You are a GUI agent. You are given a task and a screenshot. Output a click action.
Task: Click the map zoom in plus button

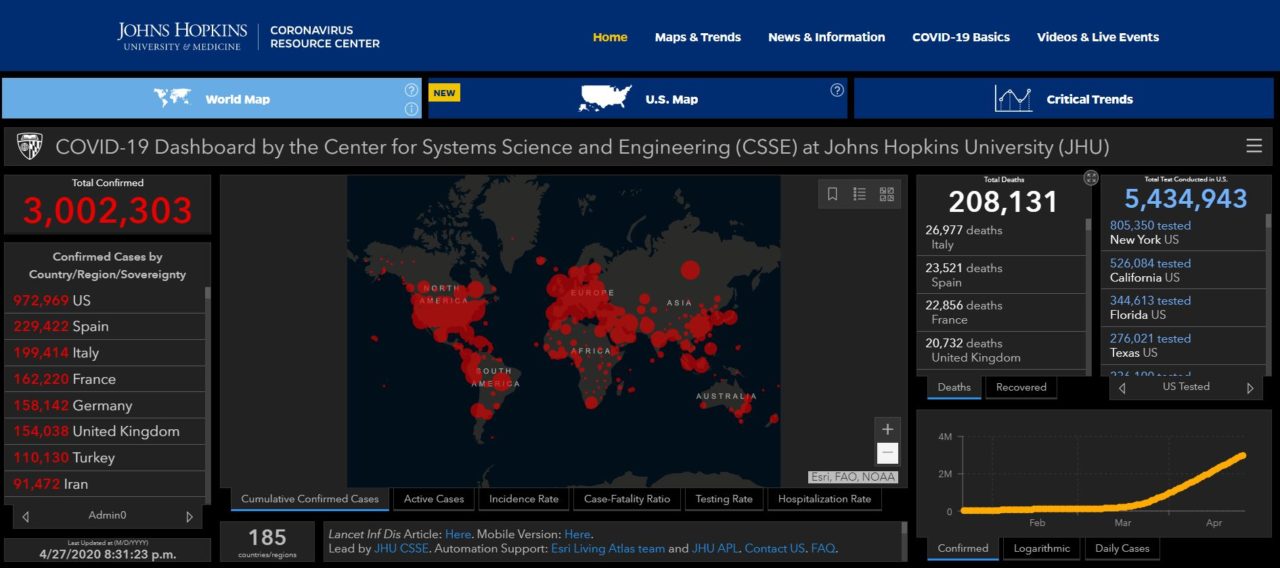click(887, 430)
